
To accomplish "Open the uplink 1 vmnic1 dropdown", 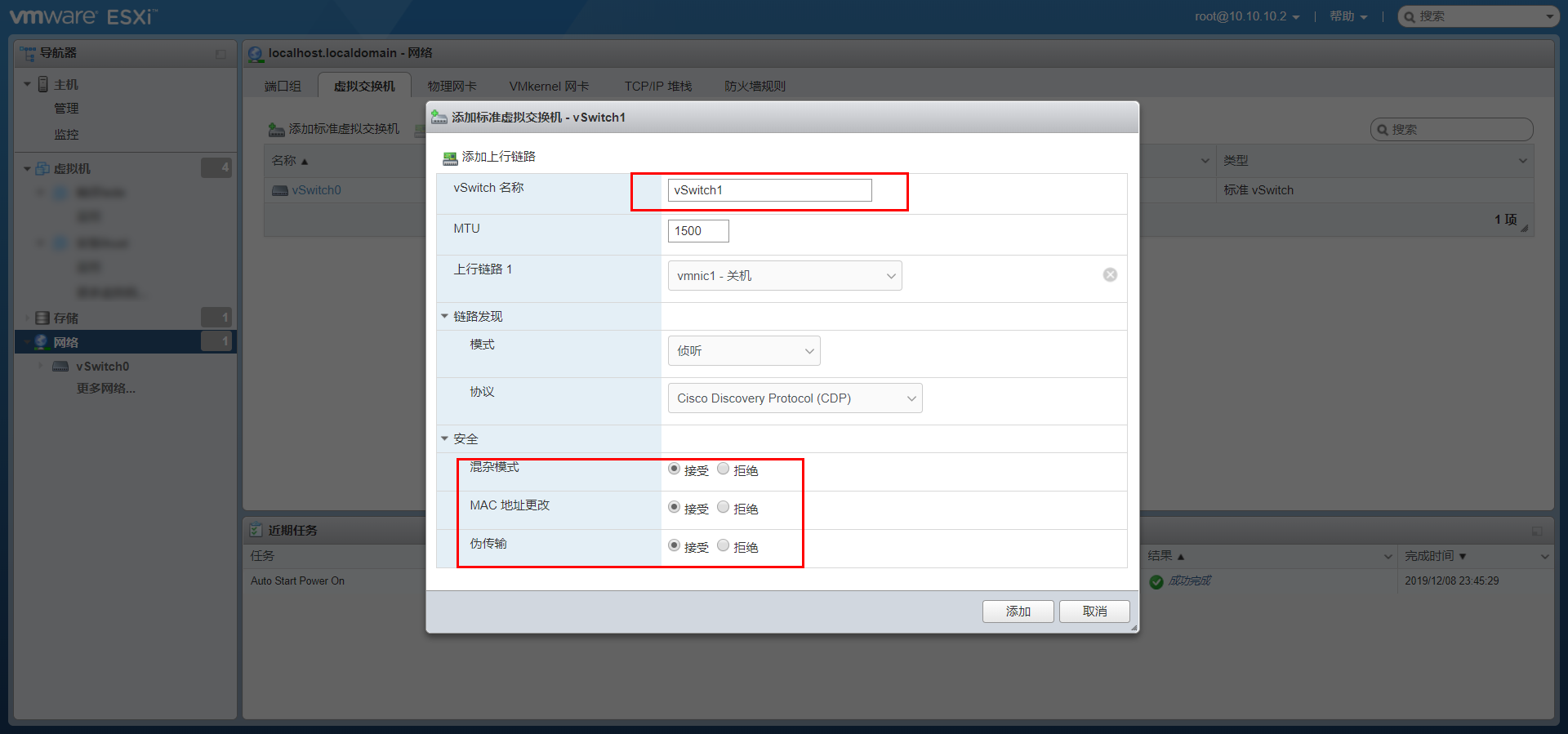I will click(785, 276).
